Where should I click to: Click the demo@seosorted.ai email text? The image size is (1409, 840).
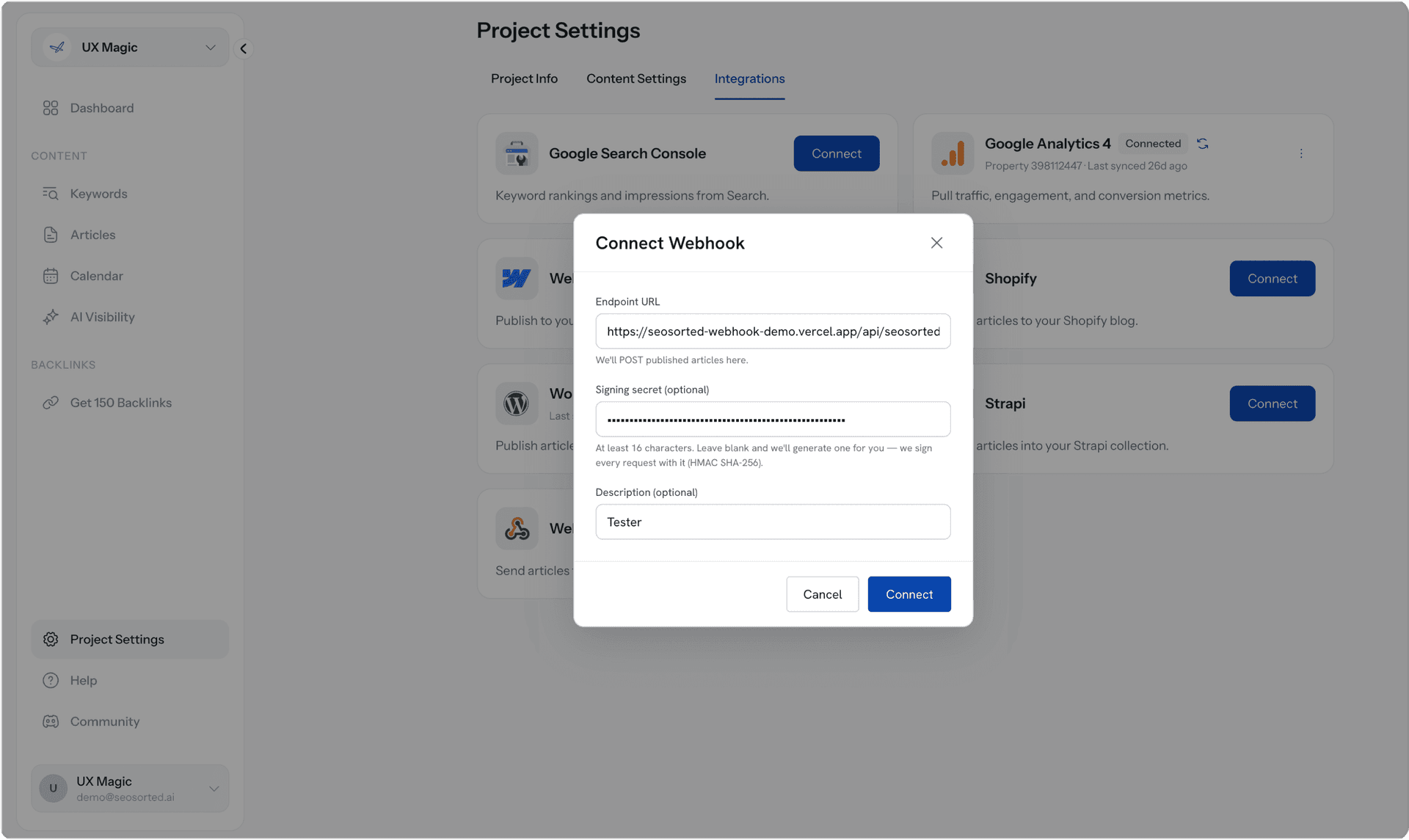[125, 797]
